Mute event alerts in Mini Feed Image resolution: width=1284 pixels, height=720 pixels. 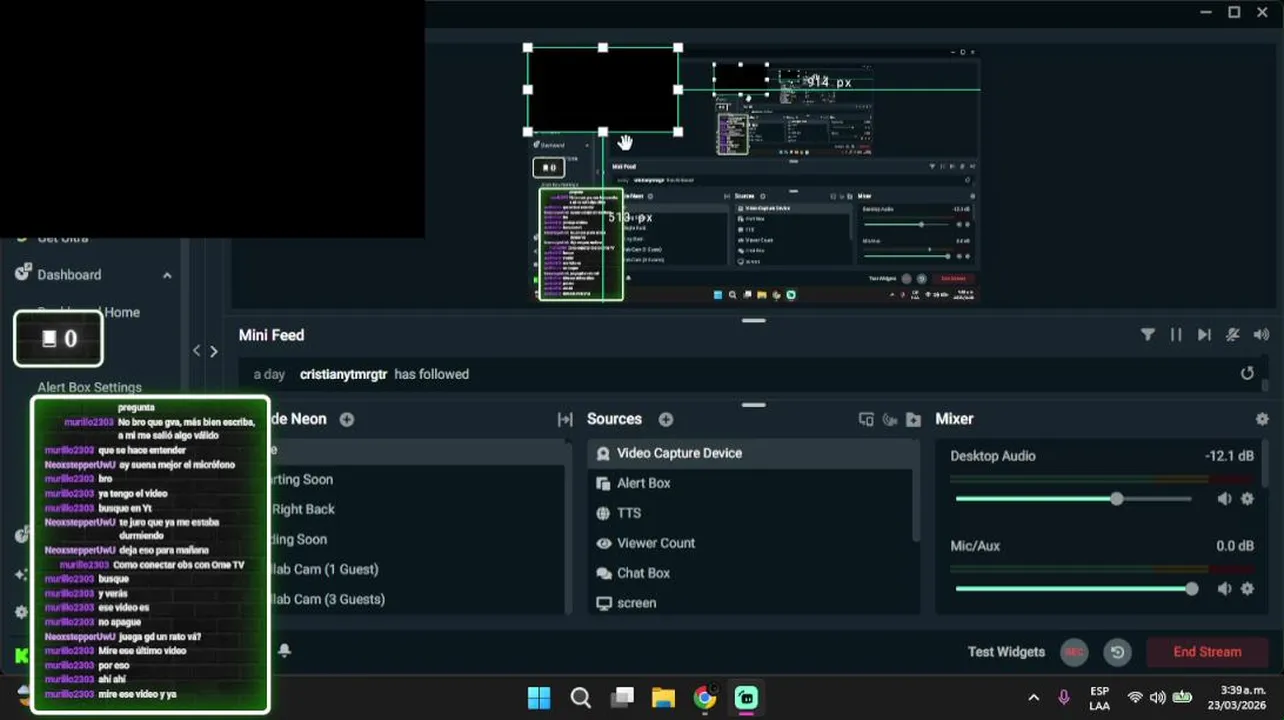[x=1233, y=335]
